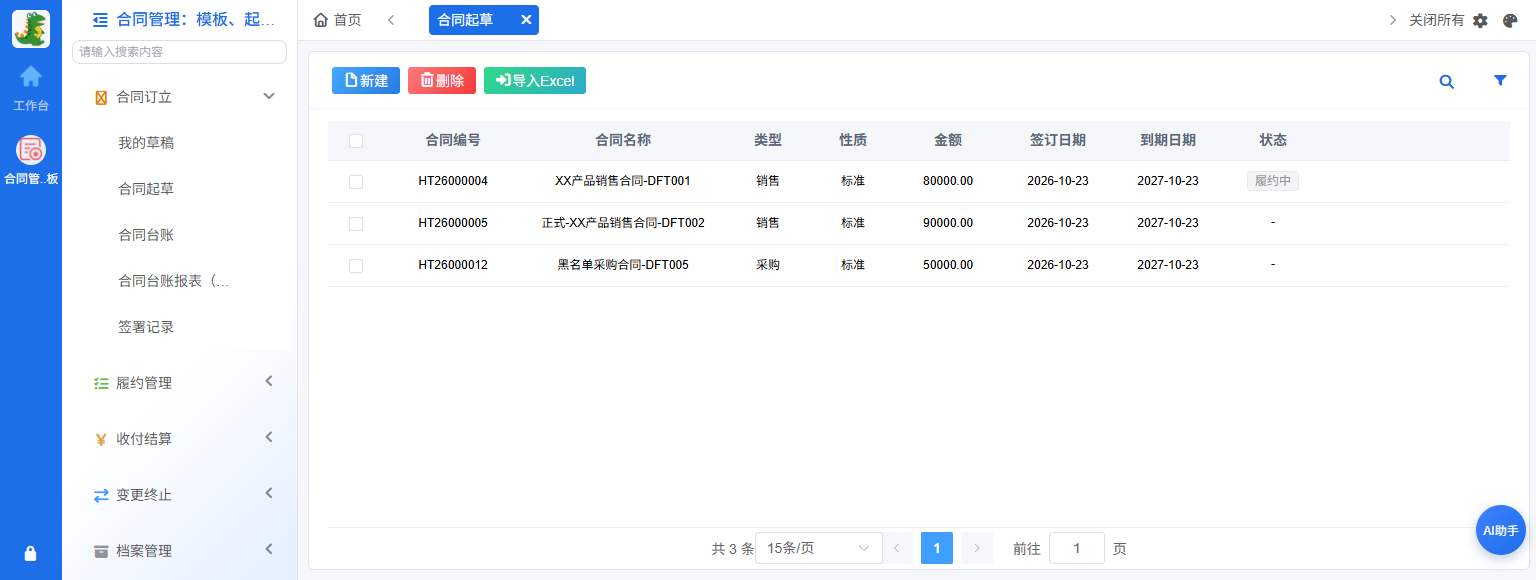The width and height of the screenshot is (1536, 580).
Task: Click the 合同订立 hourglass icon
Action: click(100, 97)
